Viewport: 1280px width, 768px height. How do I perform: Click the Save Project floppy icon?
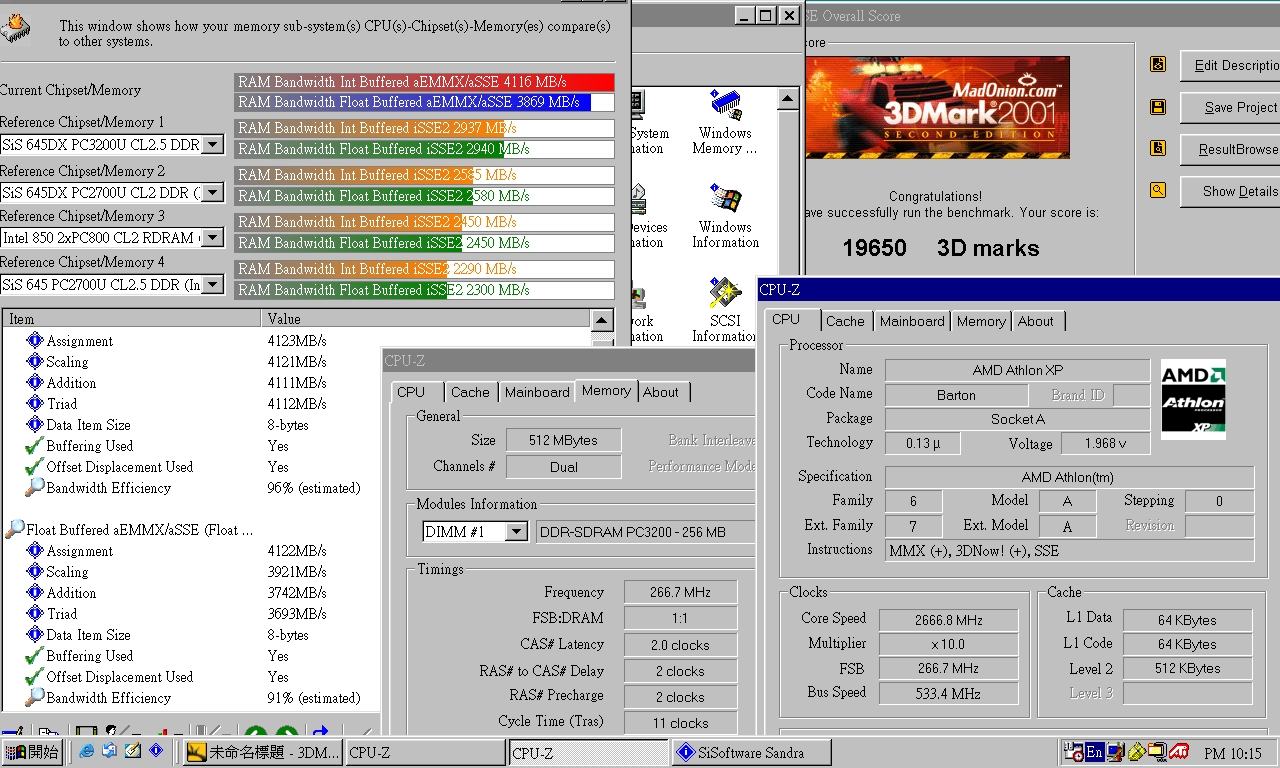[x=1158, y=106]
